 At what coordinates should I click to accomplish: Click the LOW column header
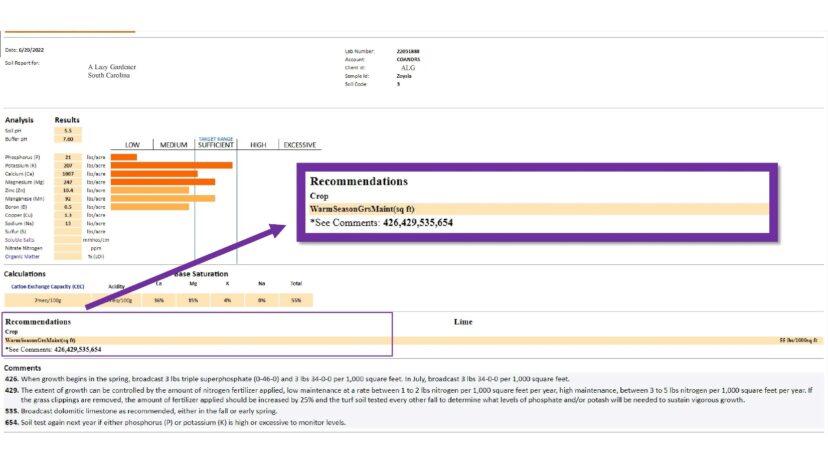(x=132, y=145)
